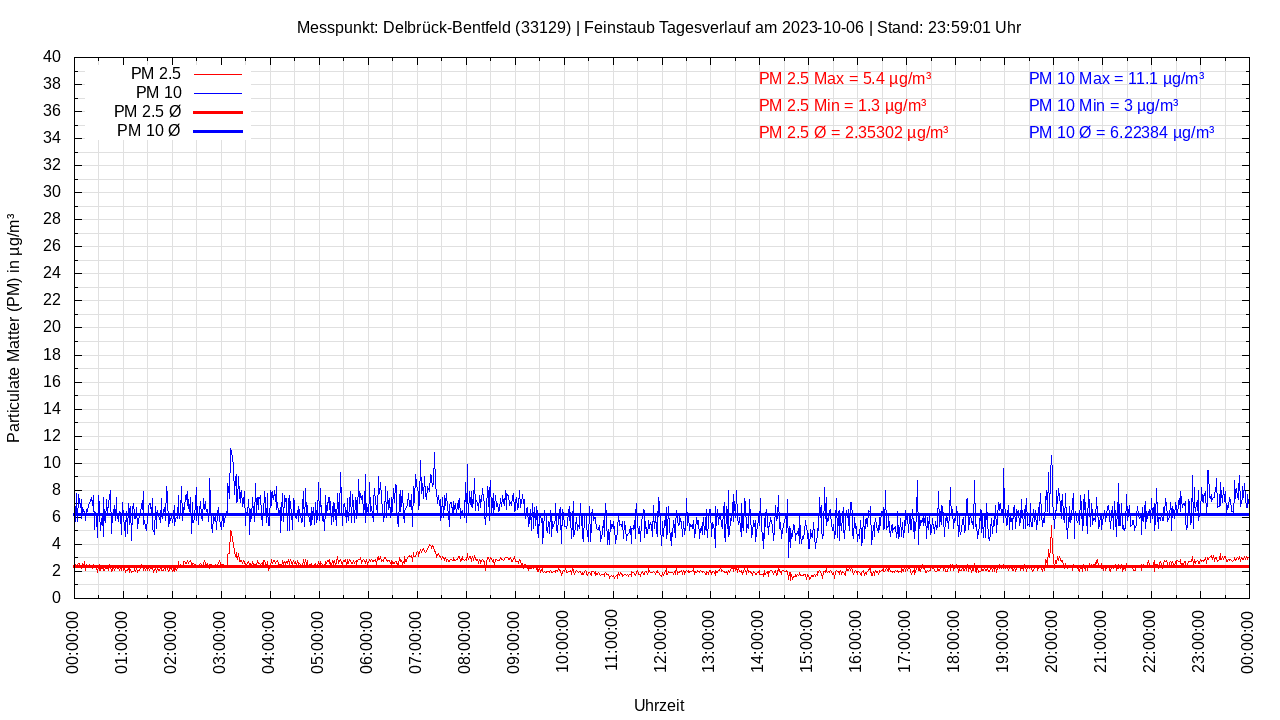
Task: Click the 20:00:00 time axis tick label
Action: [1052, 640]
